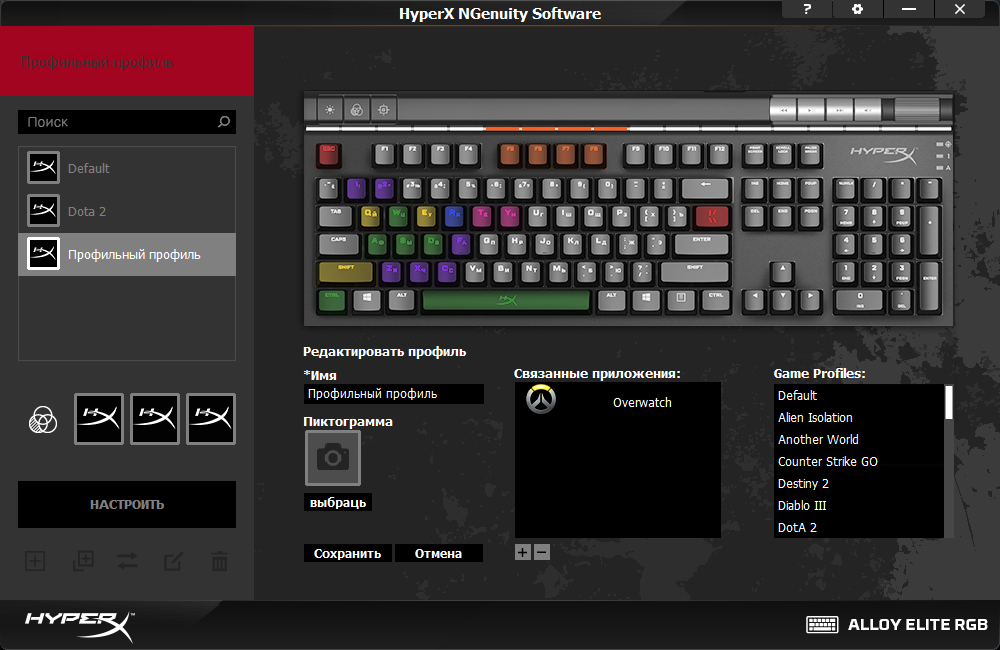The image size is (1000, 650).
Task: Click the orange F5 key
Action: pyautogui.click(x=510, y=154)
